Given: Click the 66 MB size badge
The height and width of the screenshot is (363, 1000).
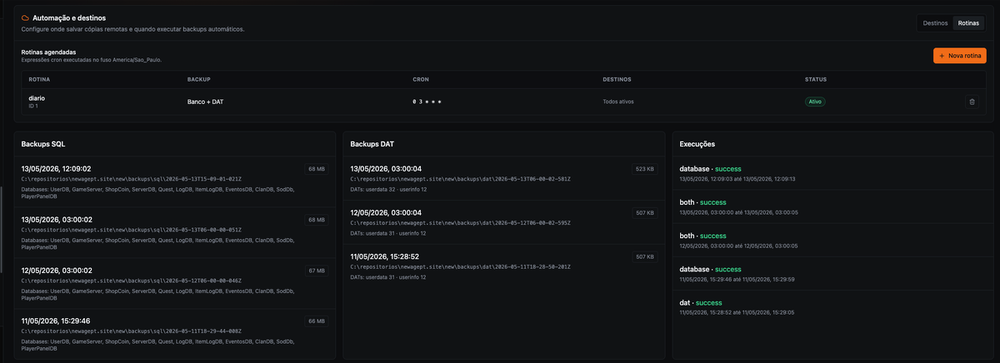Looking at the screenshot, I should (x=317, y=322).
